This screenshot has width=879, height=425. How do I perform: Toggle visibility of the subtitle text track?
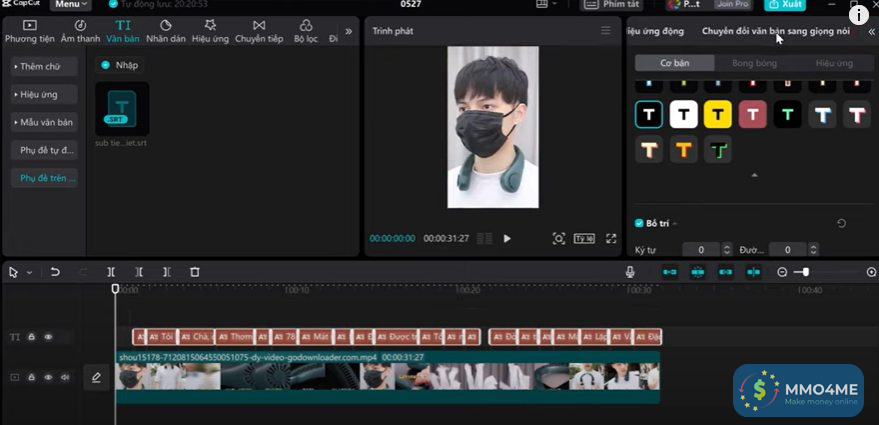pyautogui.click(x=48, y=337)
